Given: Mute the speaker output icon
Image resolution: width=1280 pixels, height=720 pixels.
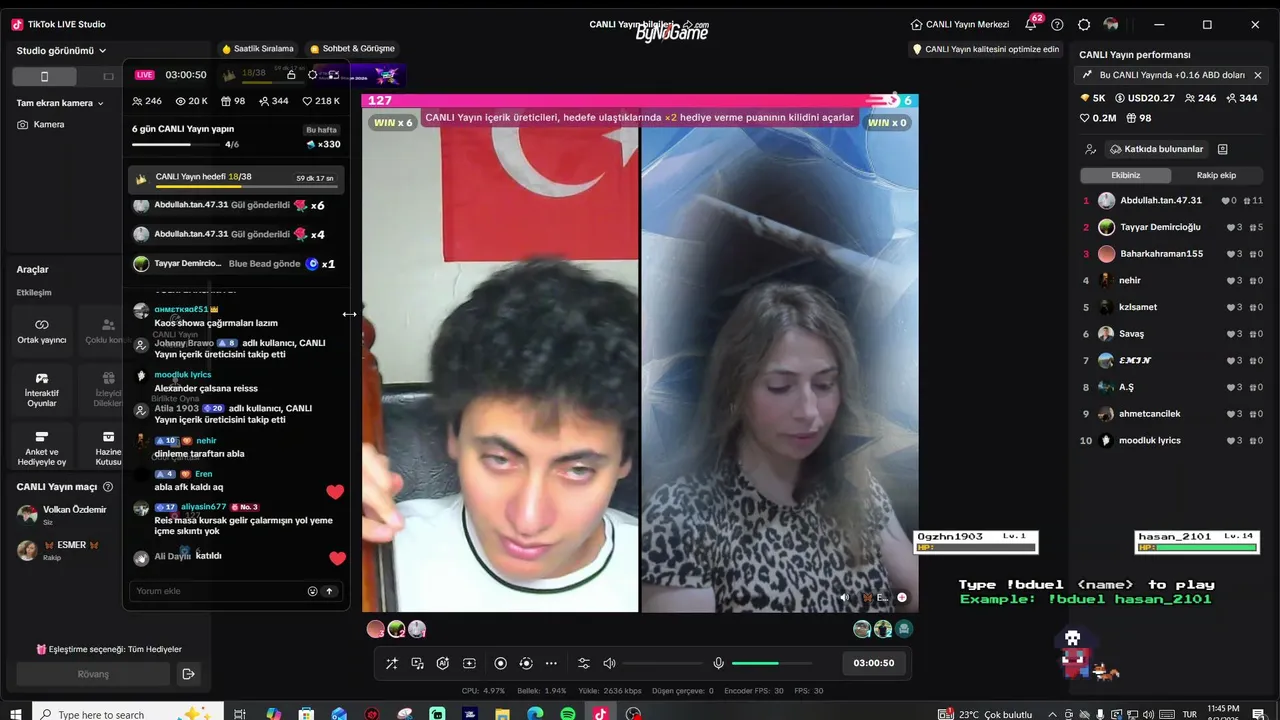Looking at the screenshot, I should (x=609, y=663).
